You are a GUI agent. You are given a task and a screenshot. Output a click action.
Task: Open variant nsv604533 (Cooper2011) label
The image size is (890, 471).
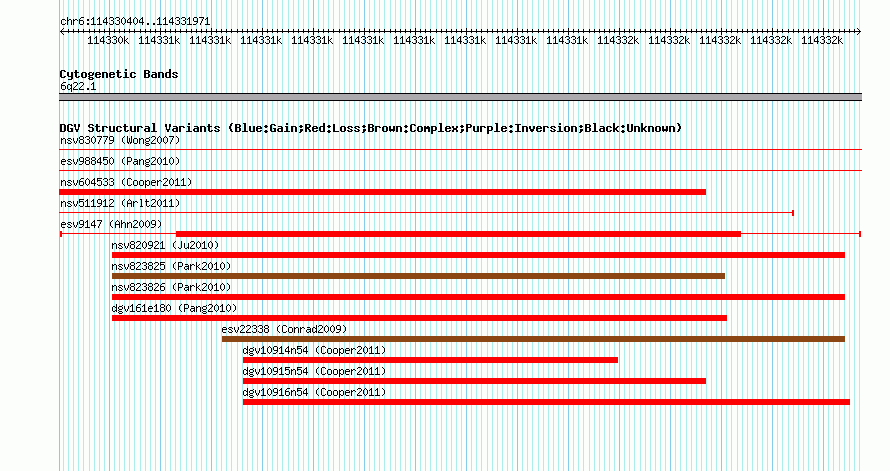[126, 182]
